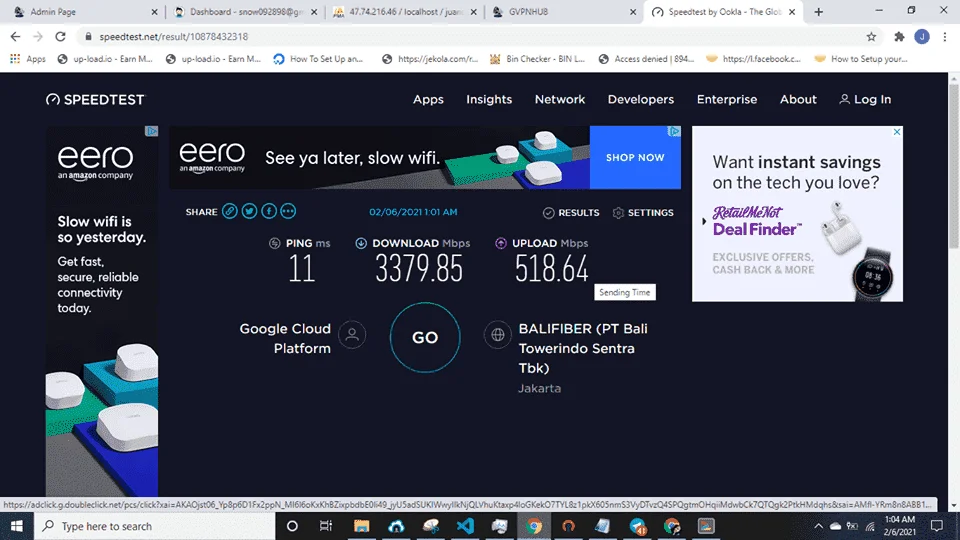Go forward in browser history
This screenshot has width=960, height=540.
38,37
